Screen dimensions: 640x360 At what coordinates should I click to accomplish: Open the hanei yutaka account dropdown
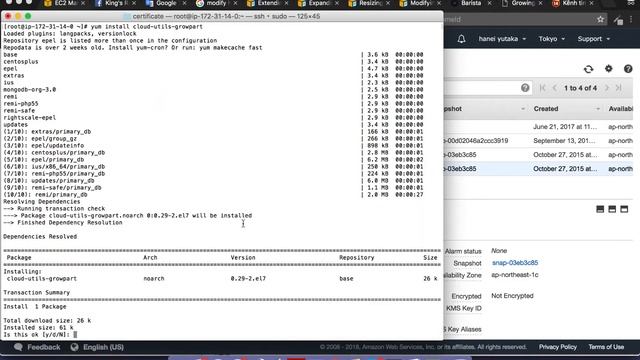click(x=502, y=39)
